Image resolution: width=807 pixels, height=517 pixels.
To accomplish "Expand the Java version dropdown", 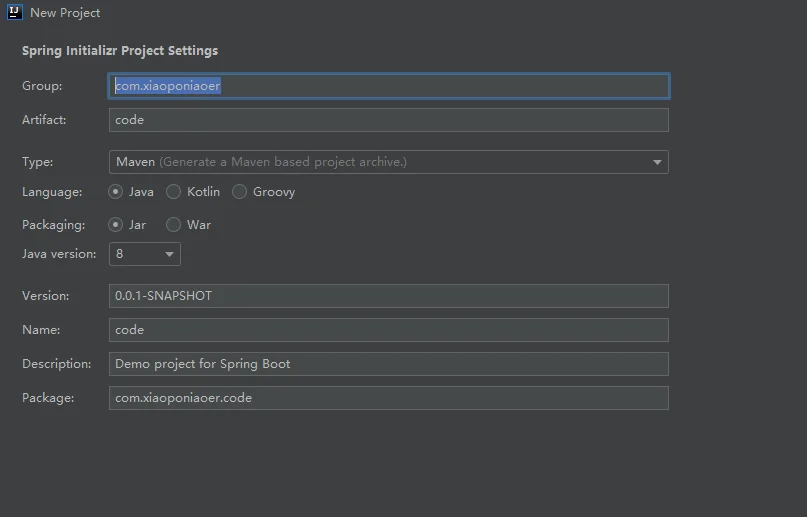I will [x=145, y=254].
